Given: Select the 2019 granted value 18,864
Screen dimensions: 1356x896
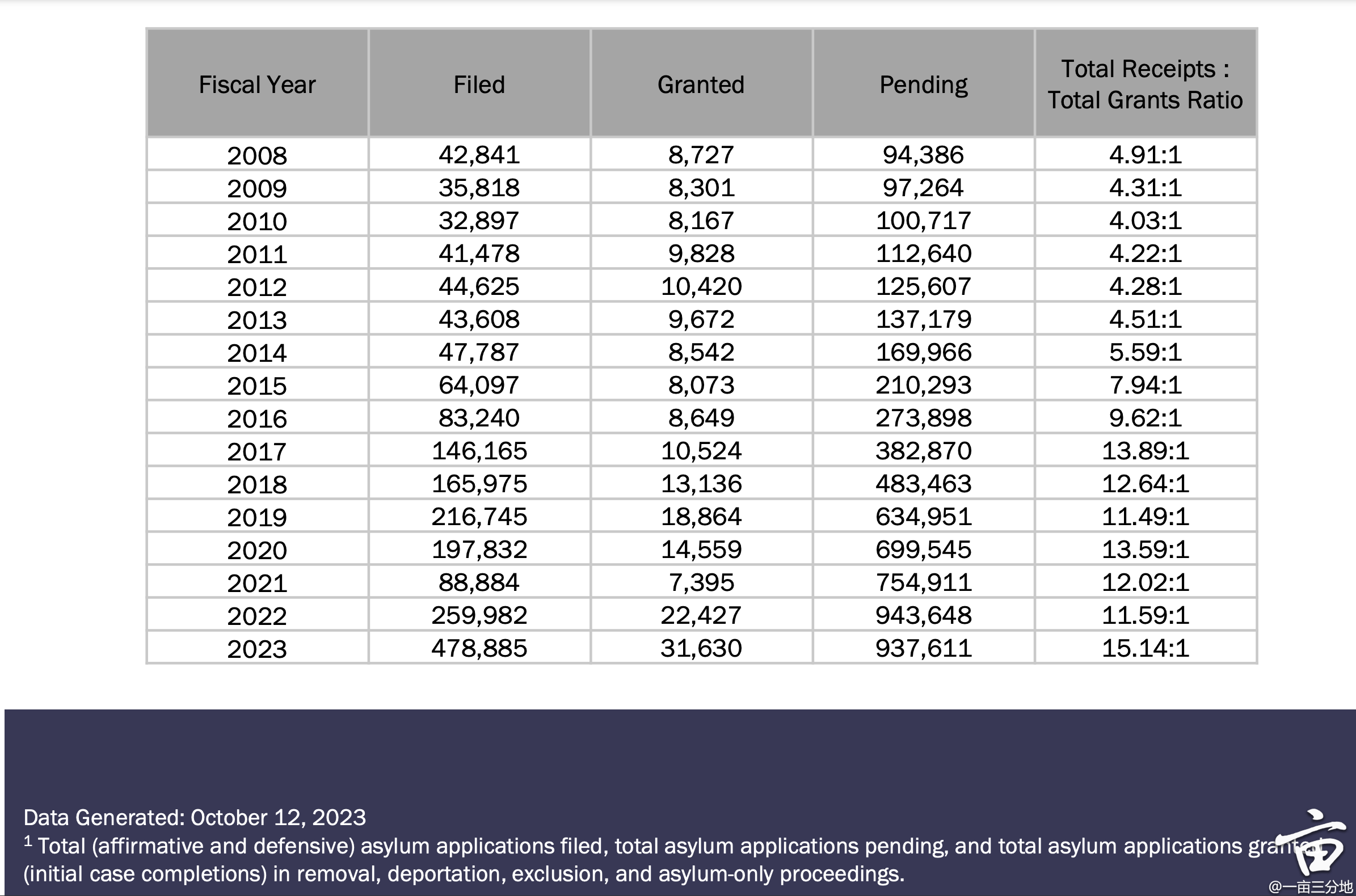Looking at the screenshot, I should click(x=701, y=516).
